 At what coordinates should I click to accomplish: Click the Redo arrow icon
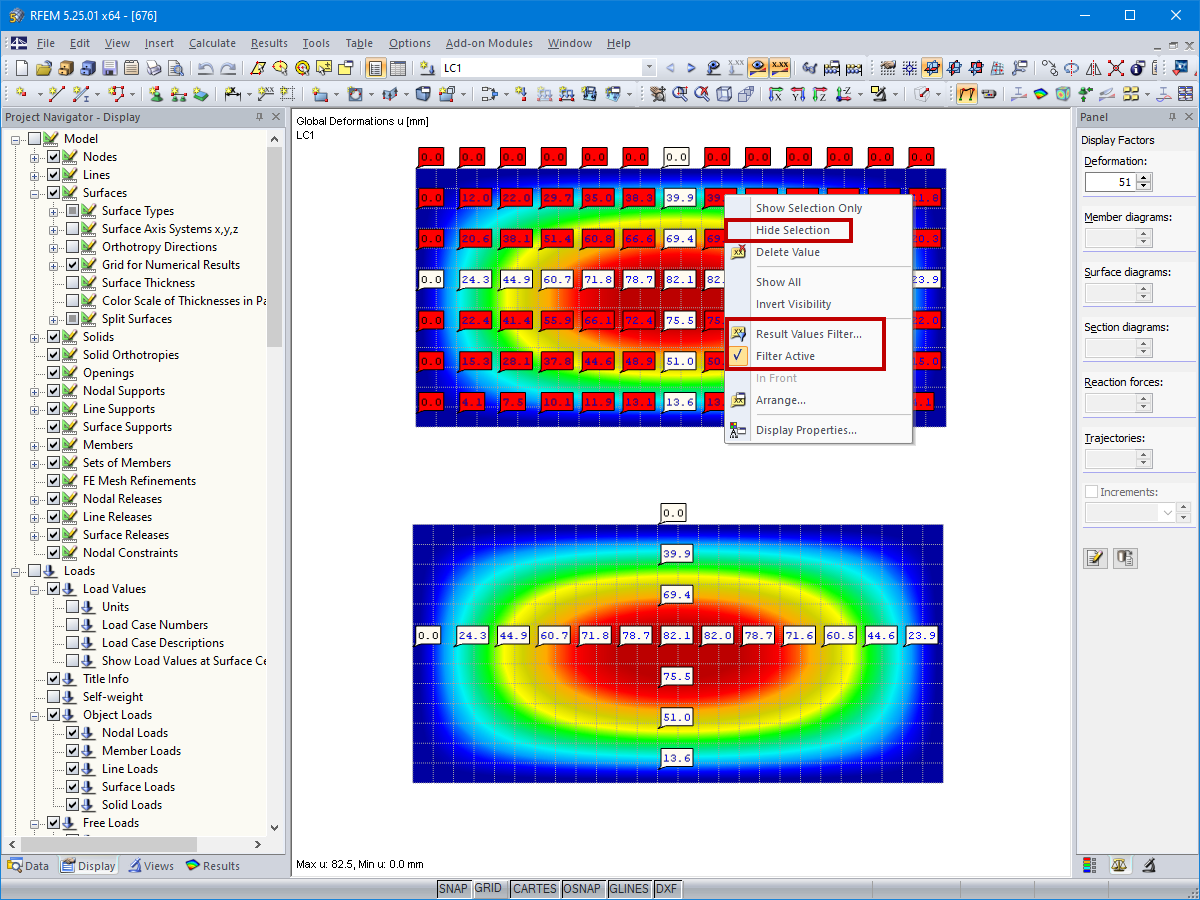228,68
